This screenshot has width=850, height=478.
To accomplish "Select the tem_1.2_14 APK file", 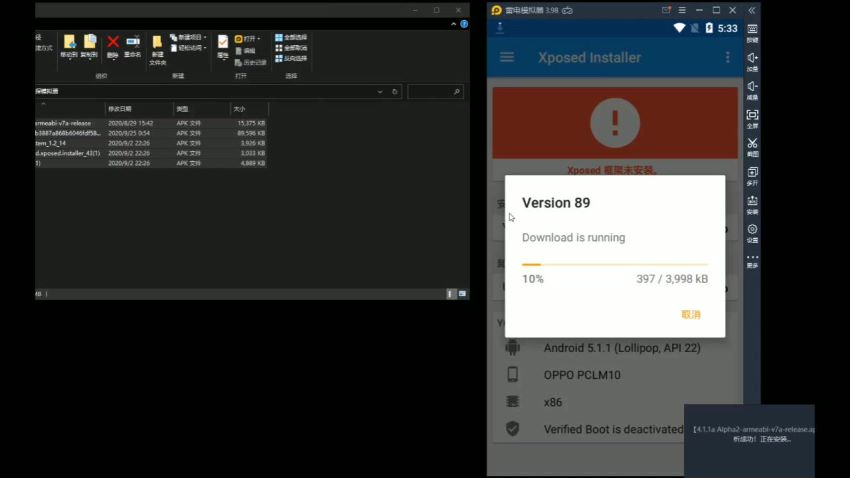I will click(151, 143).
